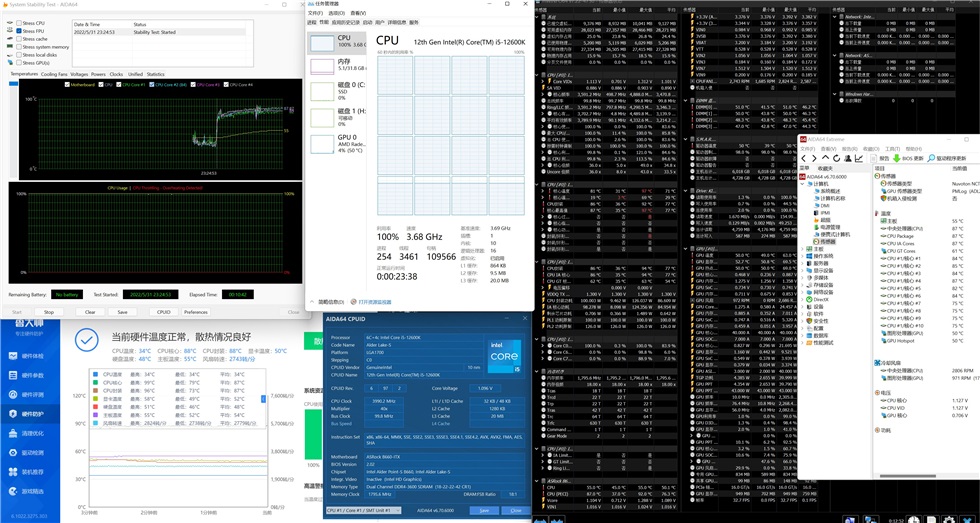The image size is (980, 523).
Task: Expand 网络设备 tree node
Action: (802, 292)
